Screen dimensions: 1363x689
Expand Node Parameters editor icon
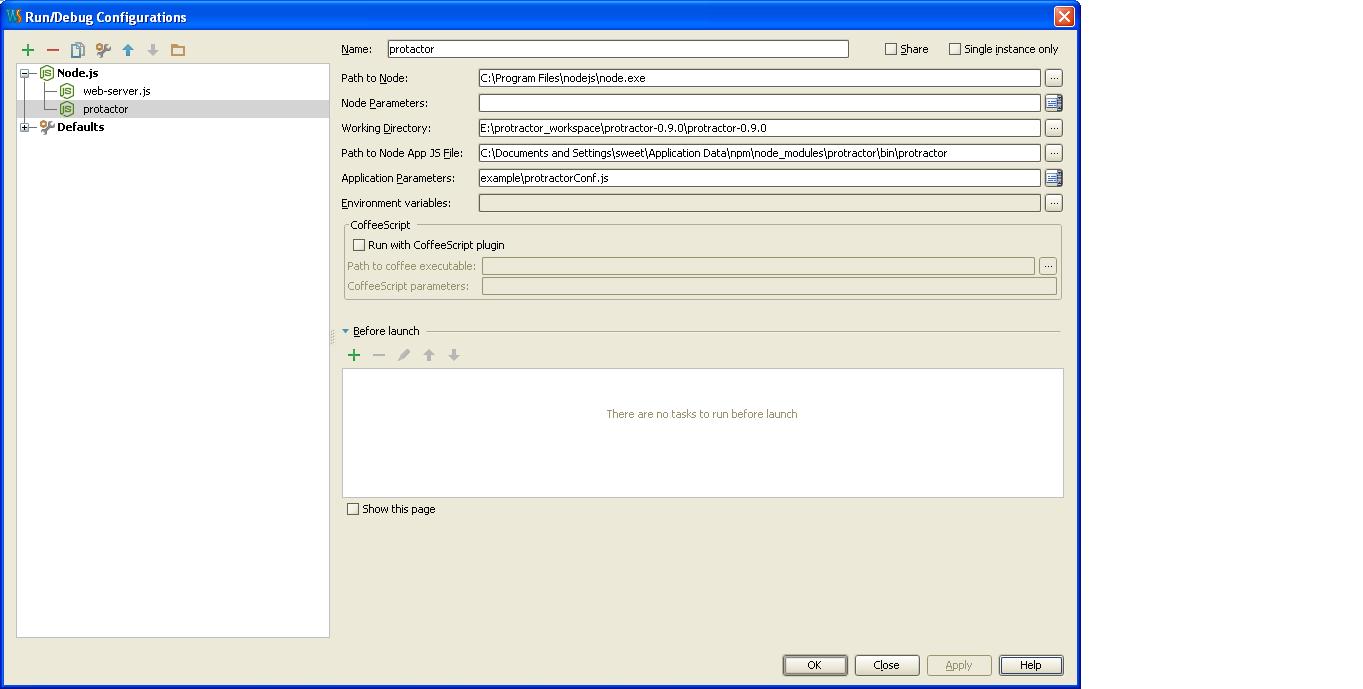pyautogui.click(x=1053, y=103)
